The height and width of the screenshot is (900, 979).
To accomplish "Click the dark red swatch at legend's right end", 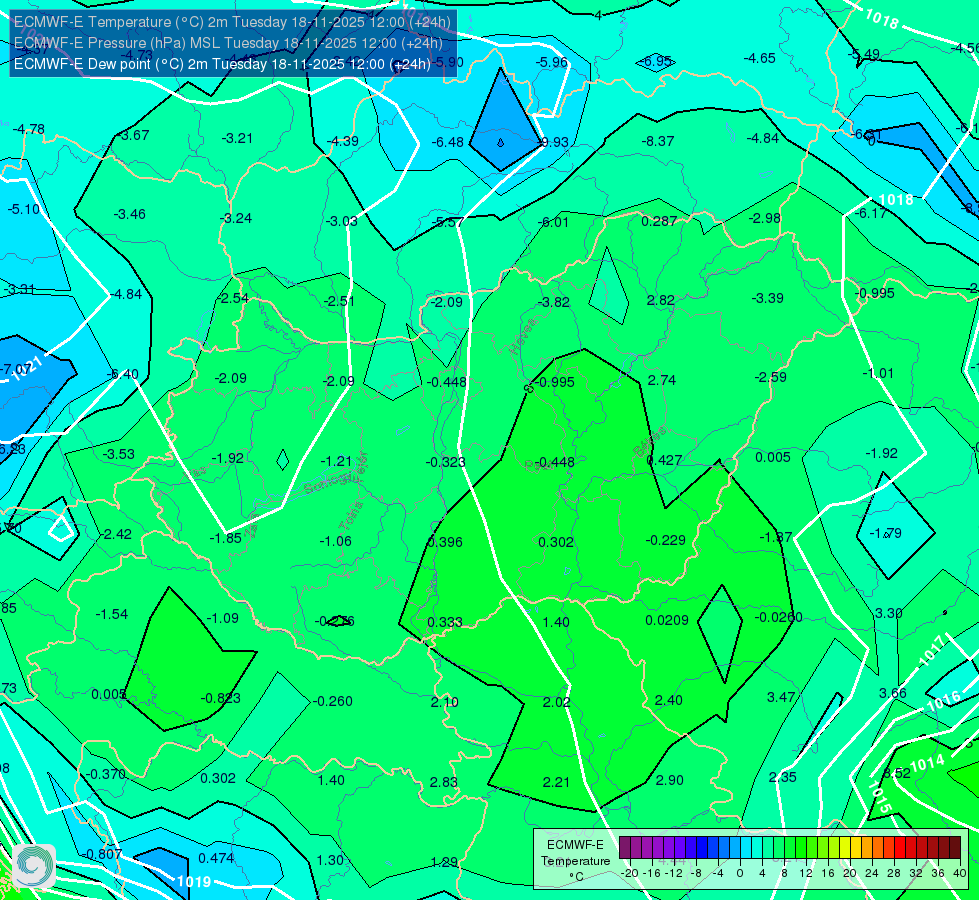I will (x=955, y=848).
